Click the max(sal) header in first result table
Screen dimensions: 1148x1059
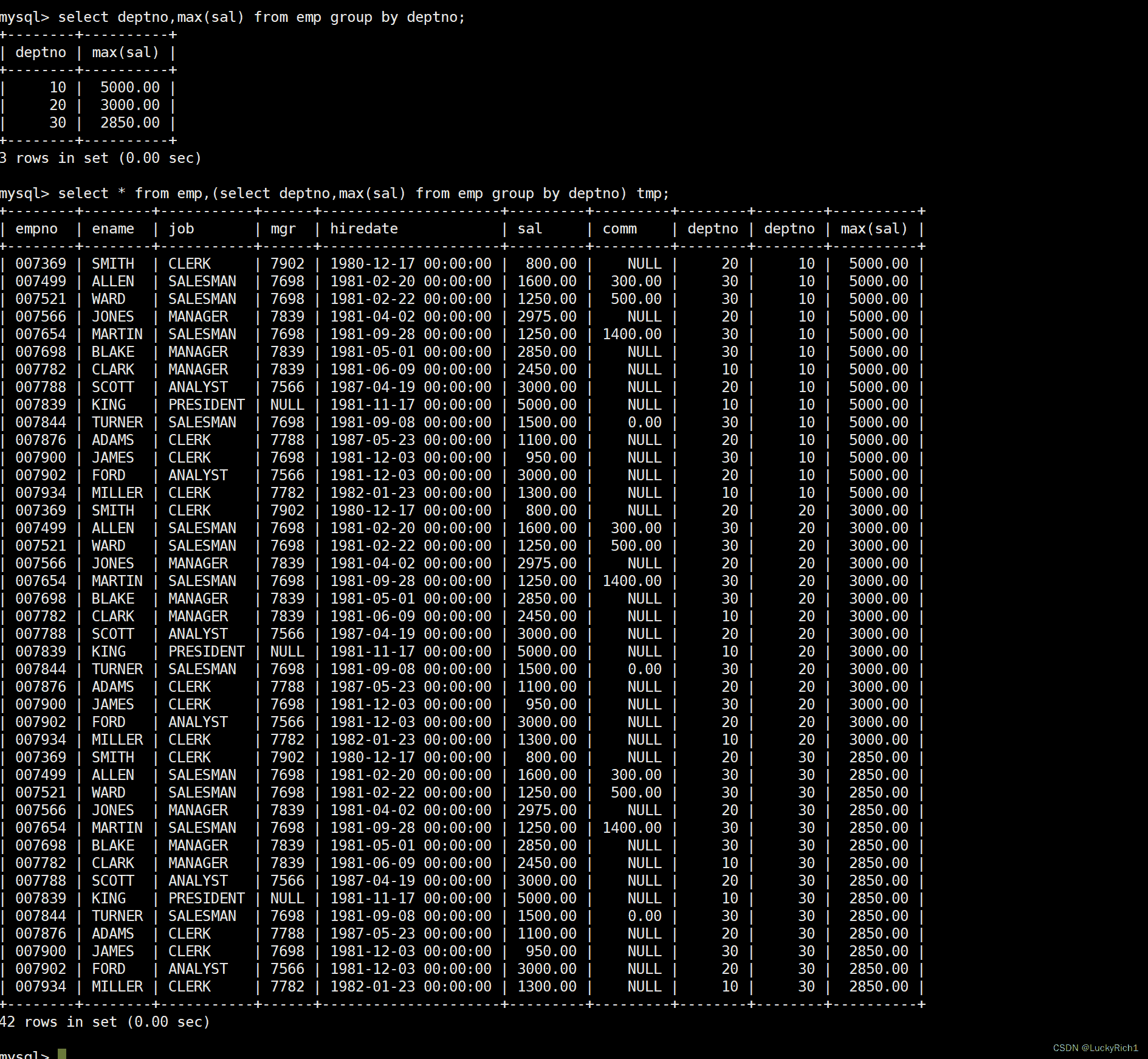coord(125,53)
